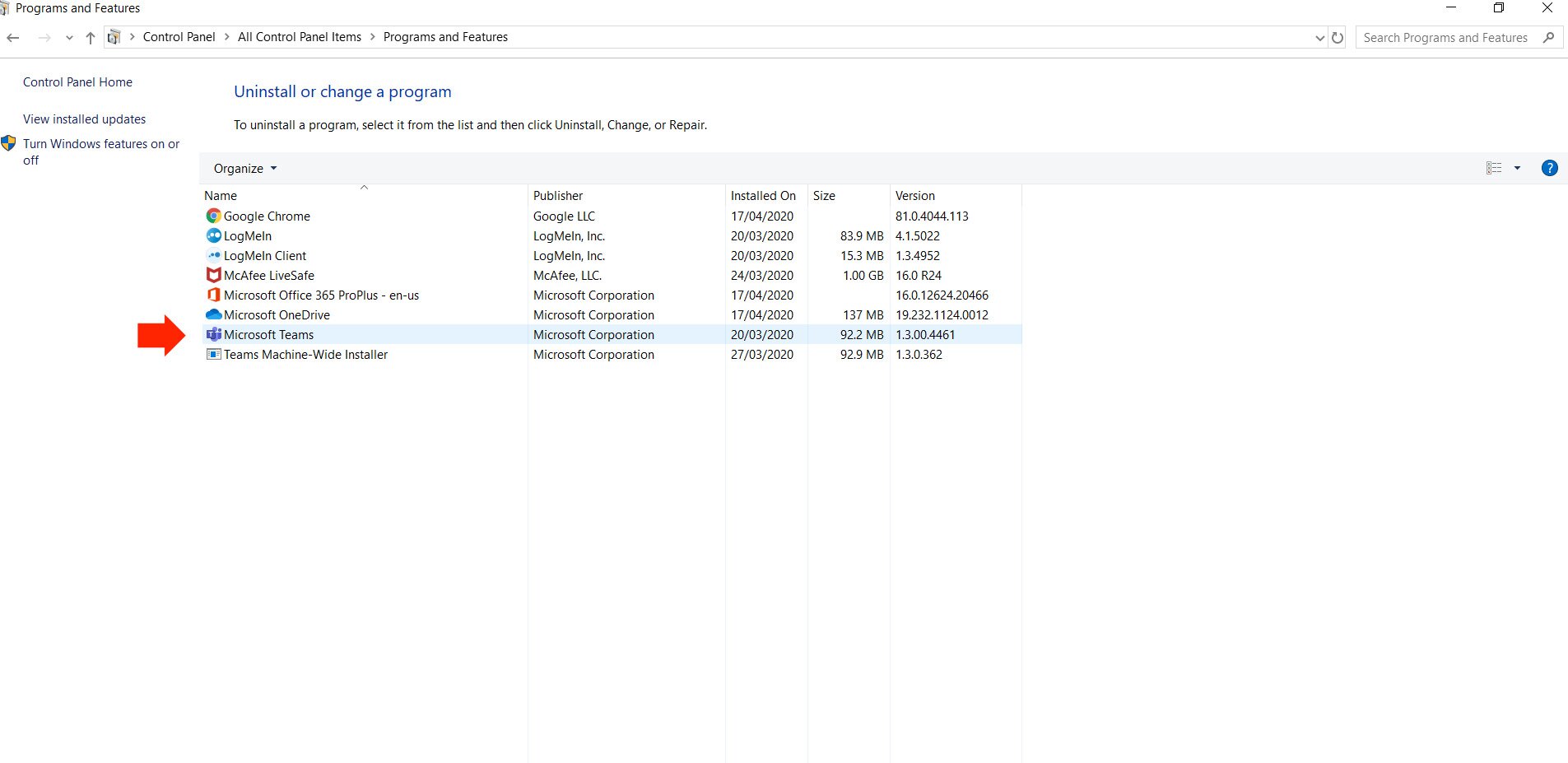This screenshot has height=763, width=1568.
Task: Select the LogMeIn Client name
Action: pyautogui.click(x=265, y=256)
